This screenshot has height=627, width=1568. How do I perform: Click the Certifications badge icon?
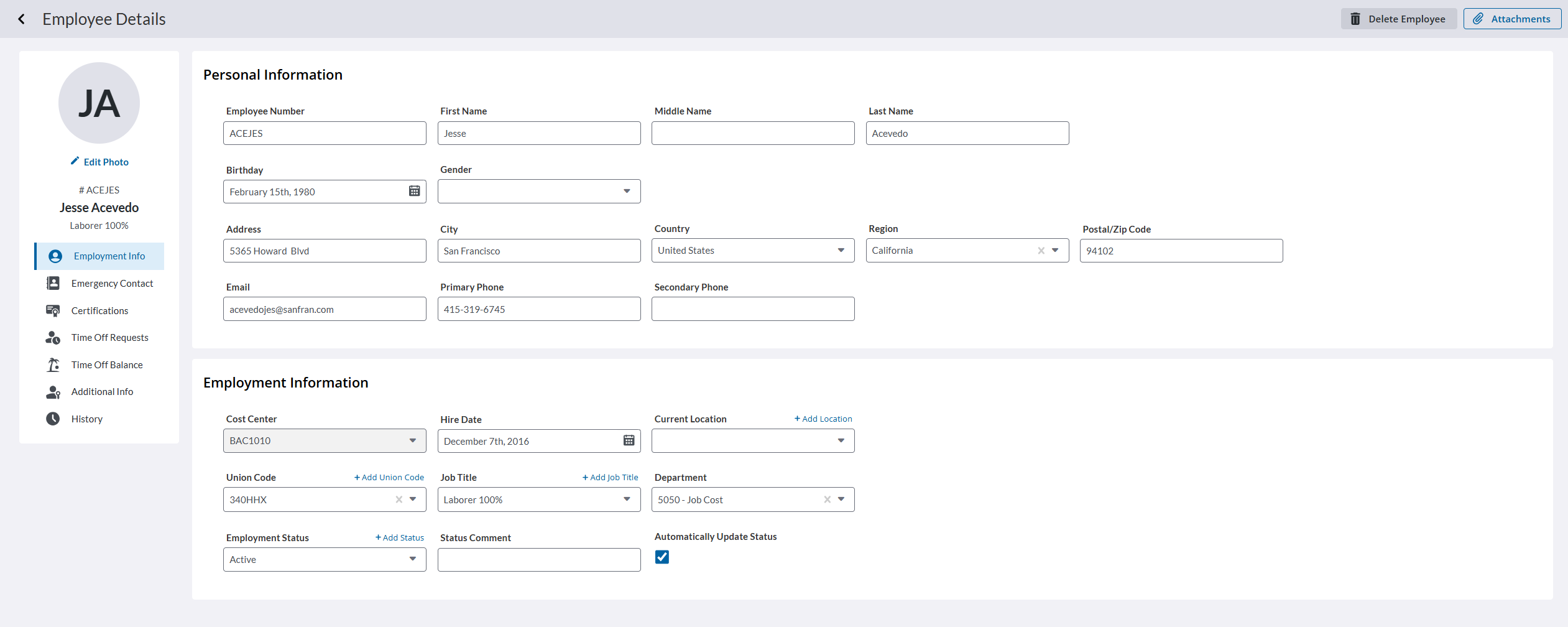tap(53, 310)
